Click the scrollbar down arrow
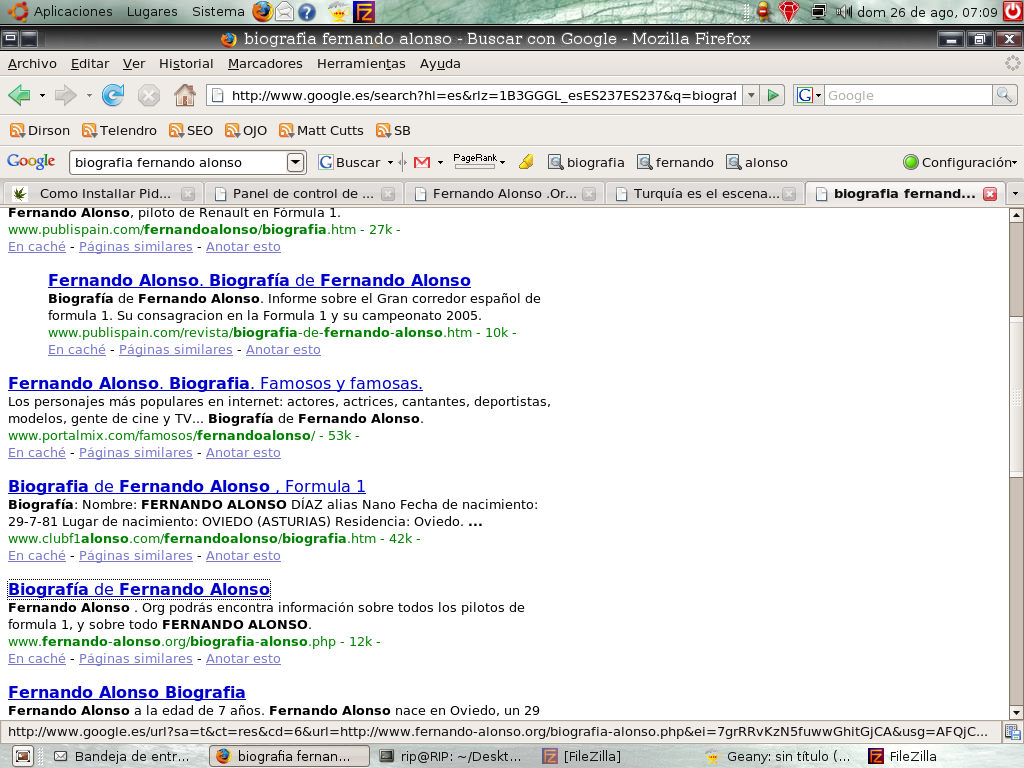 [x=1016, y=712]
